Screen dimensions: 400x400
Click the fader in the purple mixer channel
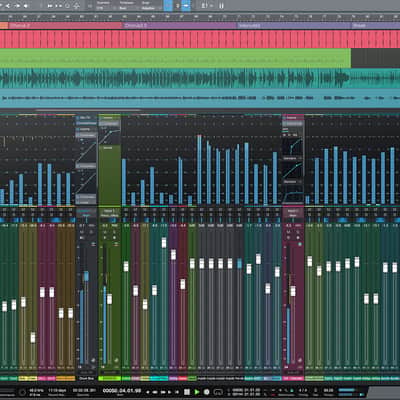tap(173, 254)
